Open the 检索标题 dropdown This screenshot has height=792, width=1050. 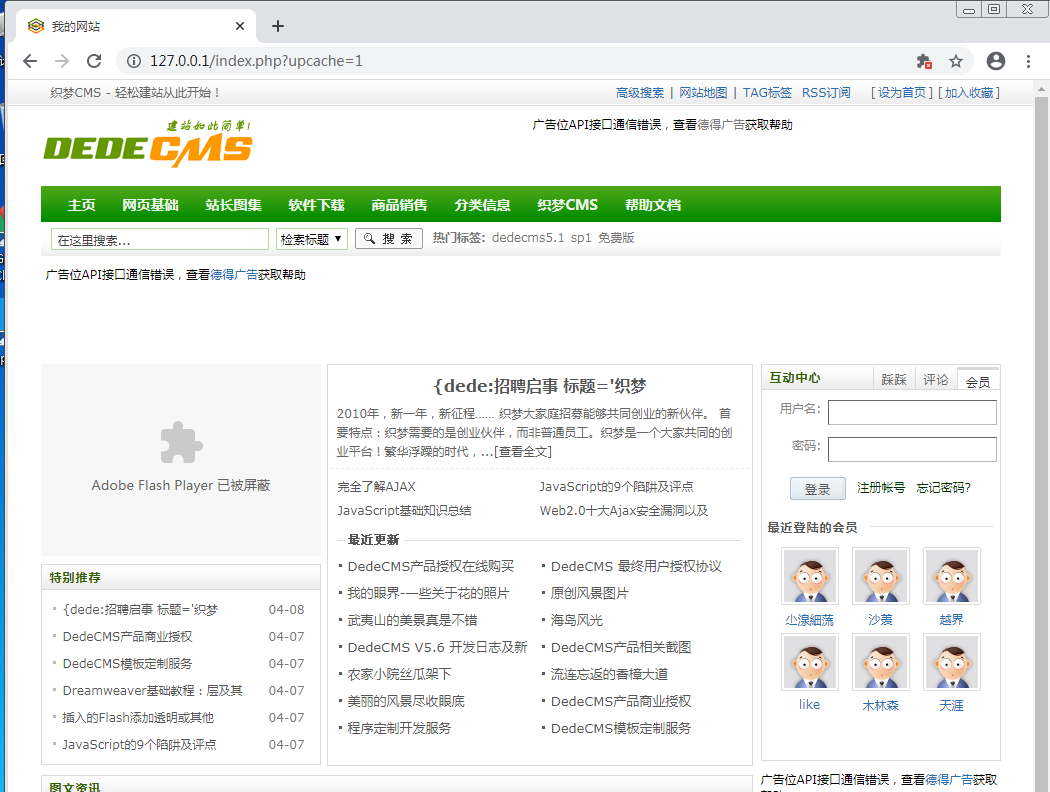pyautogui.click(x=311, y=239)
